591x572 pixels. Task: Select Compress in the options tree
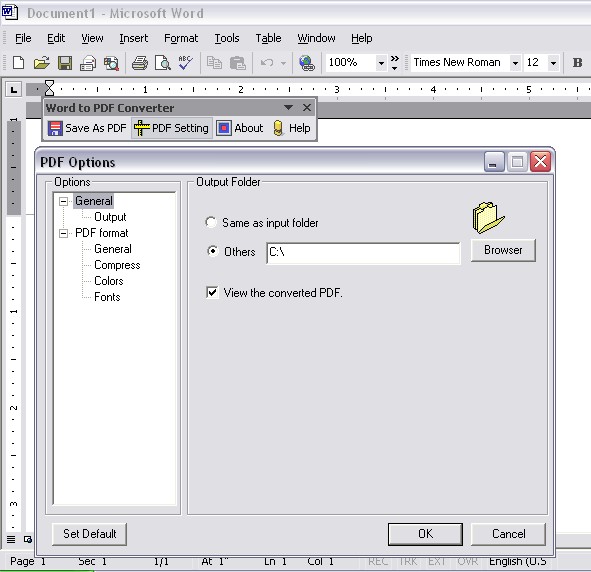point(117,265)
